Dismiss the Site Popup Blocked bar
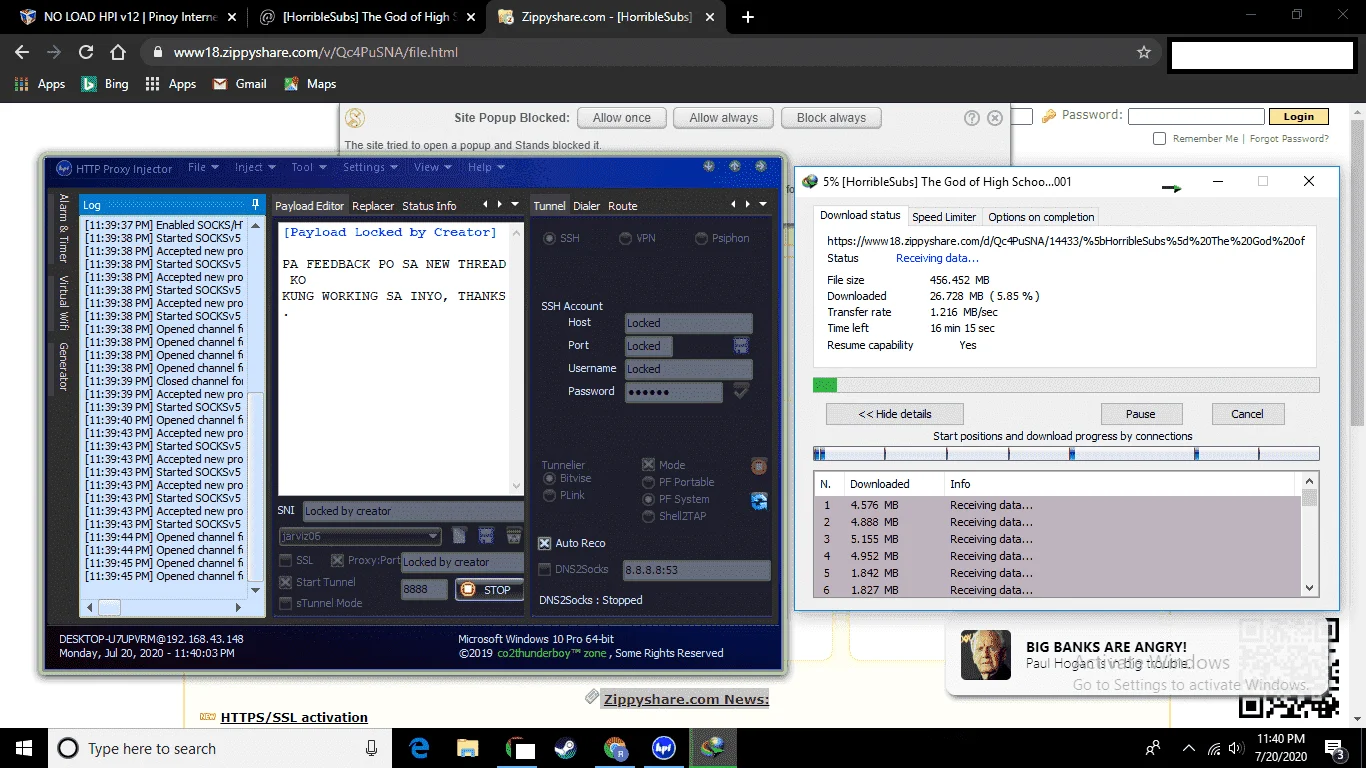 (995, 118)
